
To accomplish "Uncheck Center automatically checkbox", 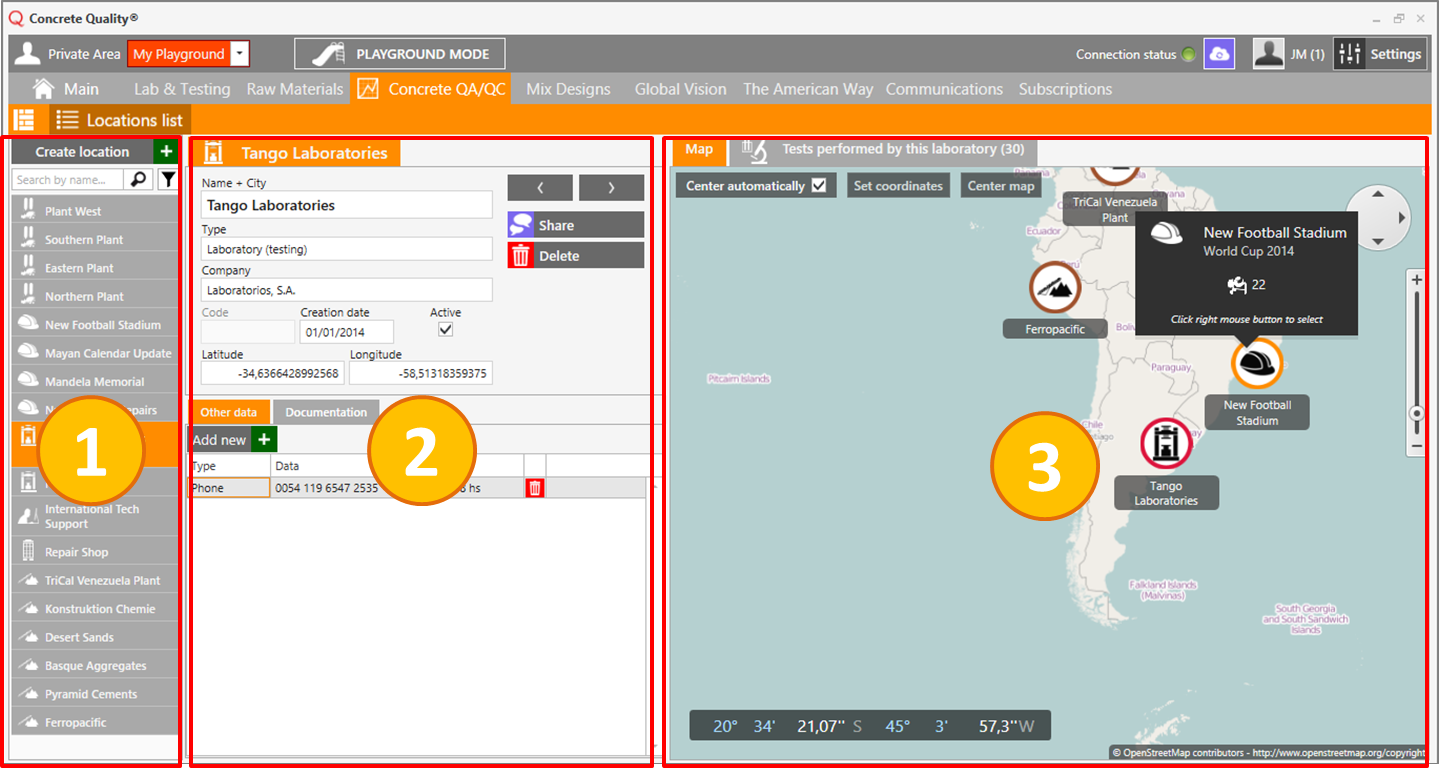I will (x=819, y=186).
